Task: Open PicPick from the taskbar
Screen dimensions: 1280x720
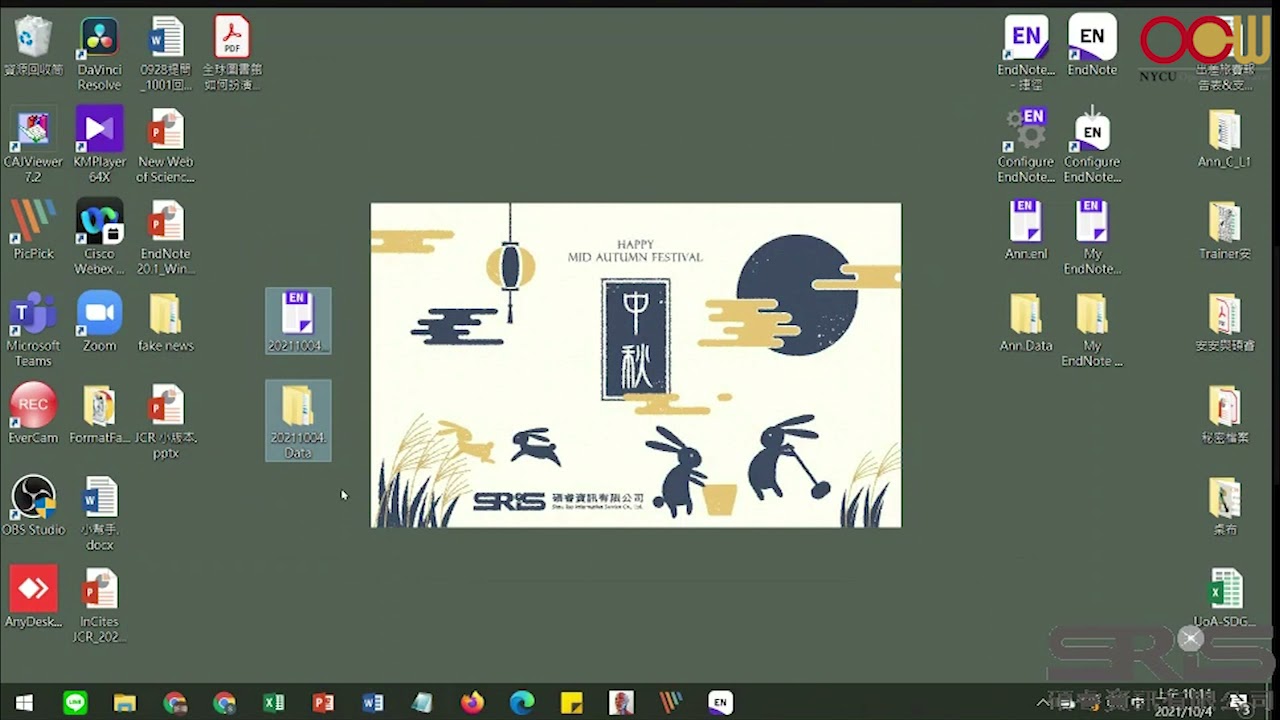Action: coord(670,703)
